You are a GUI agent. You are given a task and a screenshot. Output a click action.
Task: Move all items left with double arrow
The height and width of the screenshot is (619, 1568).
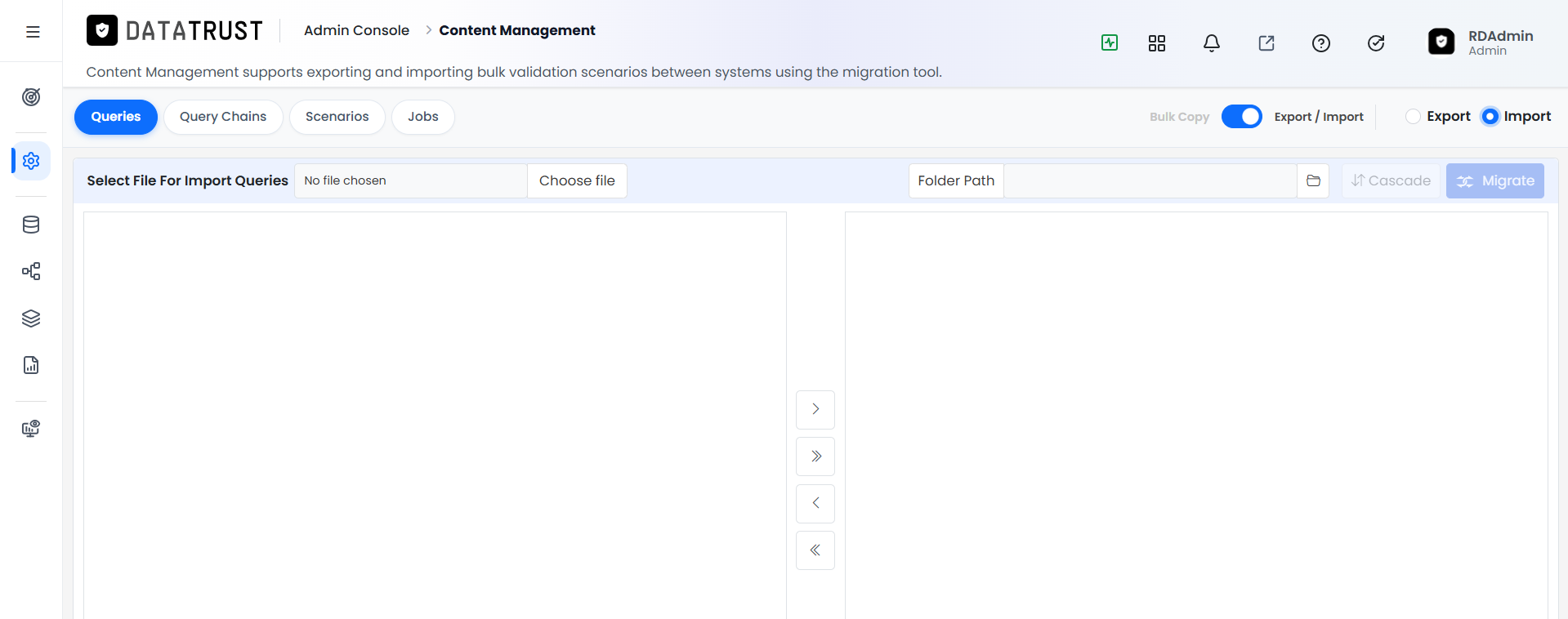(815, 550)
